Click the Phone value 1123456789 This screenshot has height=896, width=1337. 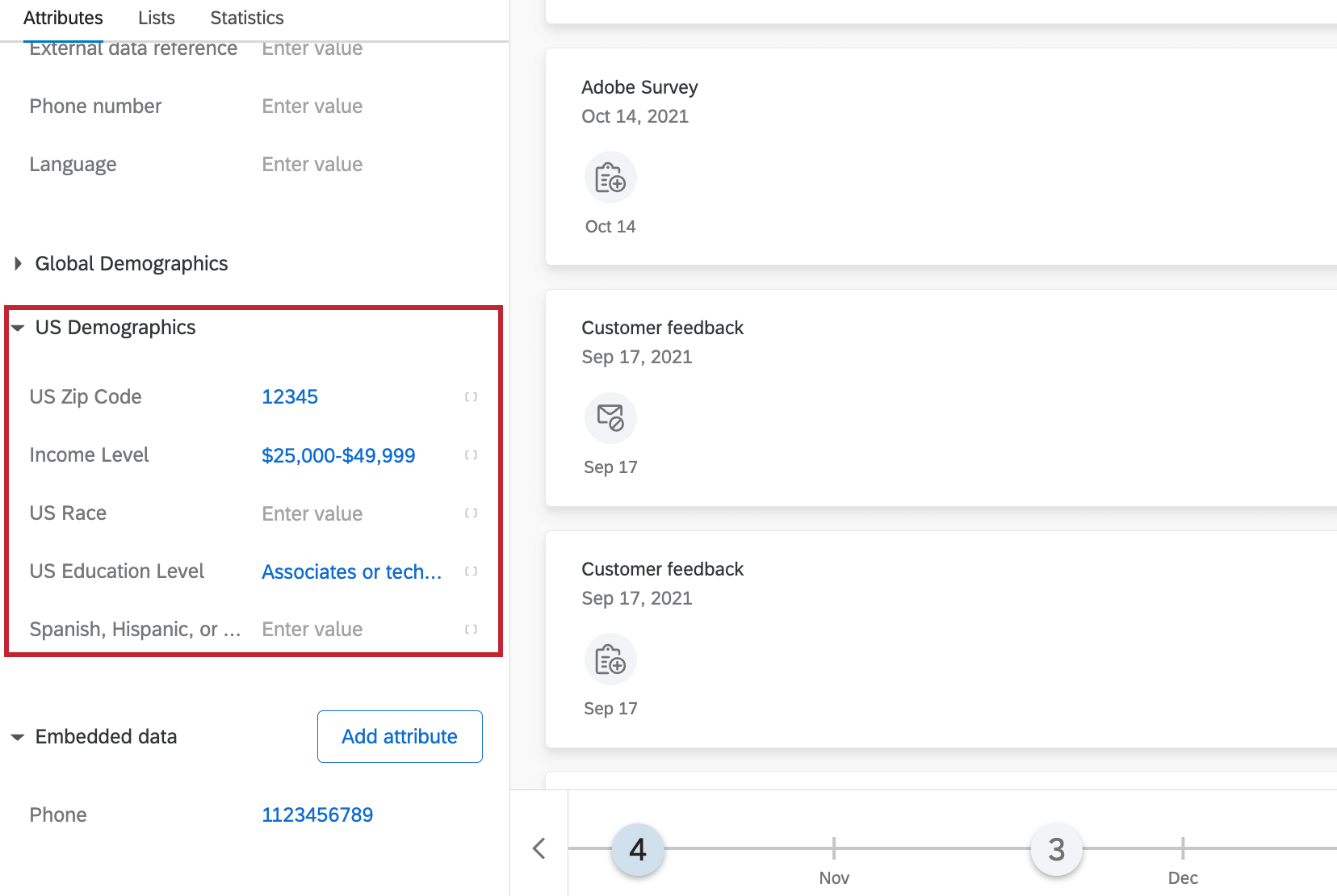tap(317, 814)
